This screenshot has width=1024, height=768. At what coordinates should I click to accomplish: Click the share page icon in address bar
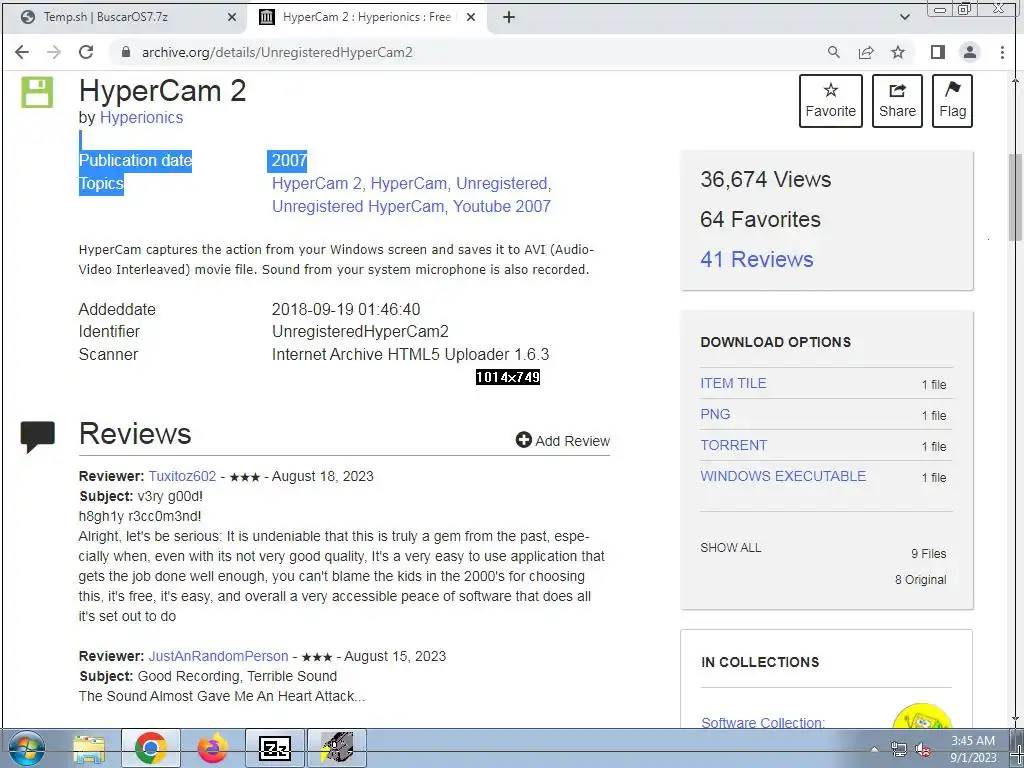[x=866, y=52]
